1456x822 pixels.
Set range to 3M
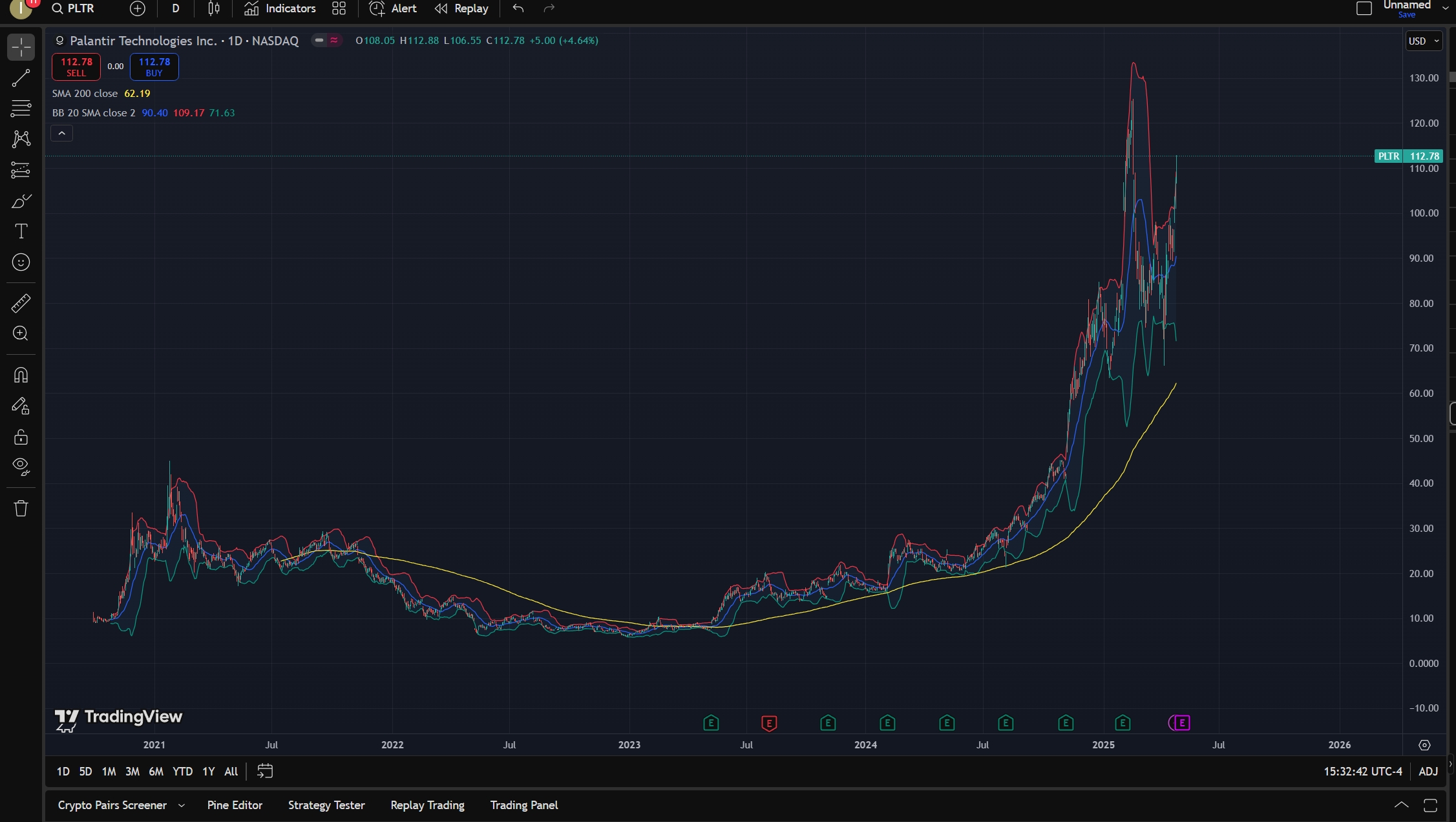tap(132, 772)
